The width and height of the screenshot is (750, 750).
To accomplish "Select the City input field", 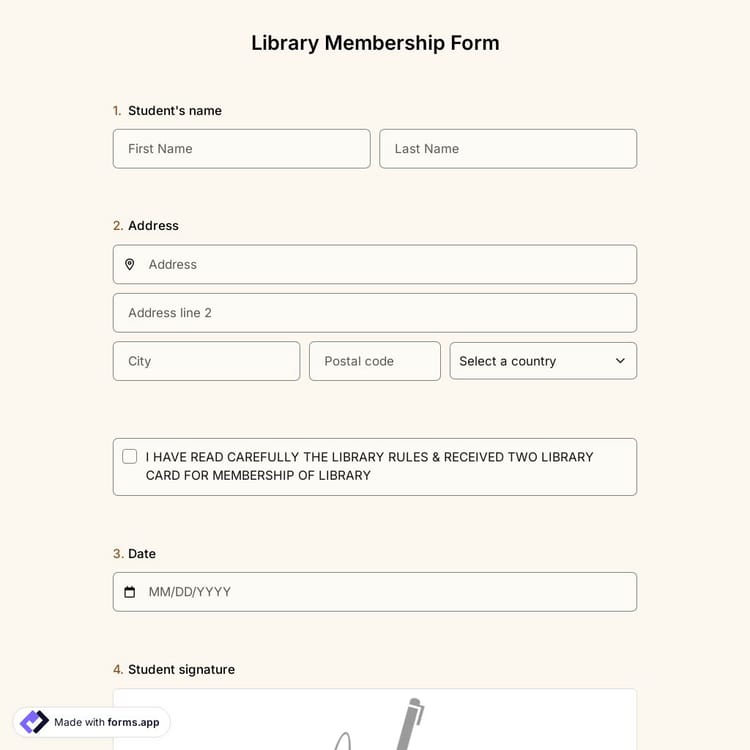I will coord(206,361).
